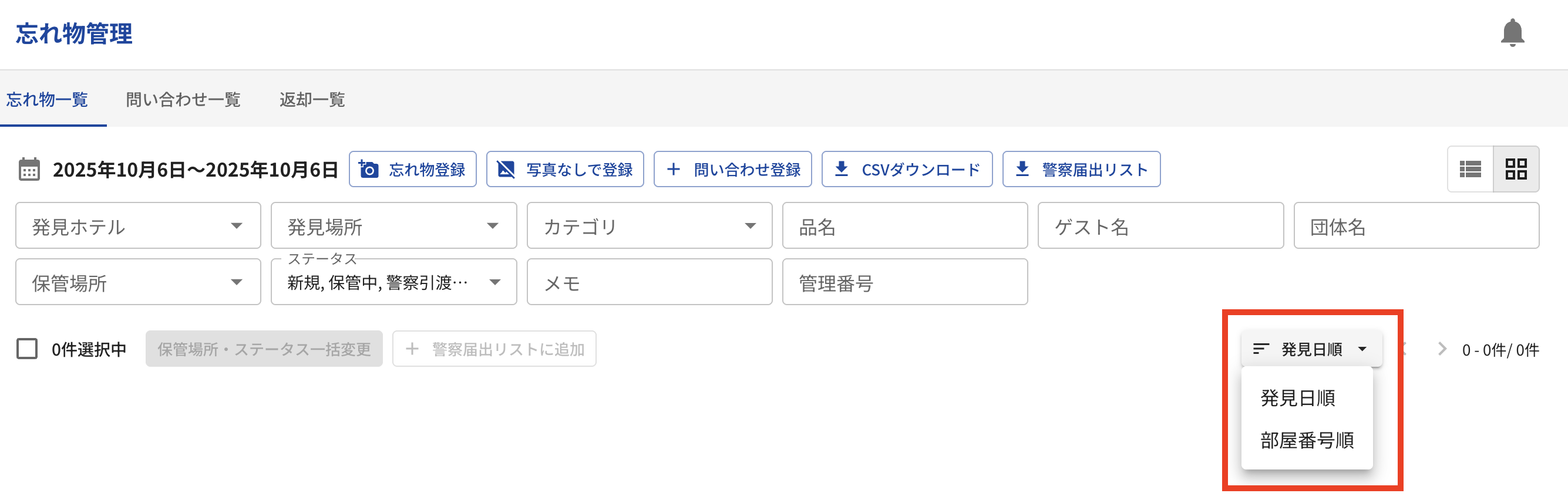Click 忘れ物登録 camera button
Screen dimensions: 1568x500
pyautogui.click(x=412, y=170)
